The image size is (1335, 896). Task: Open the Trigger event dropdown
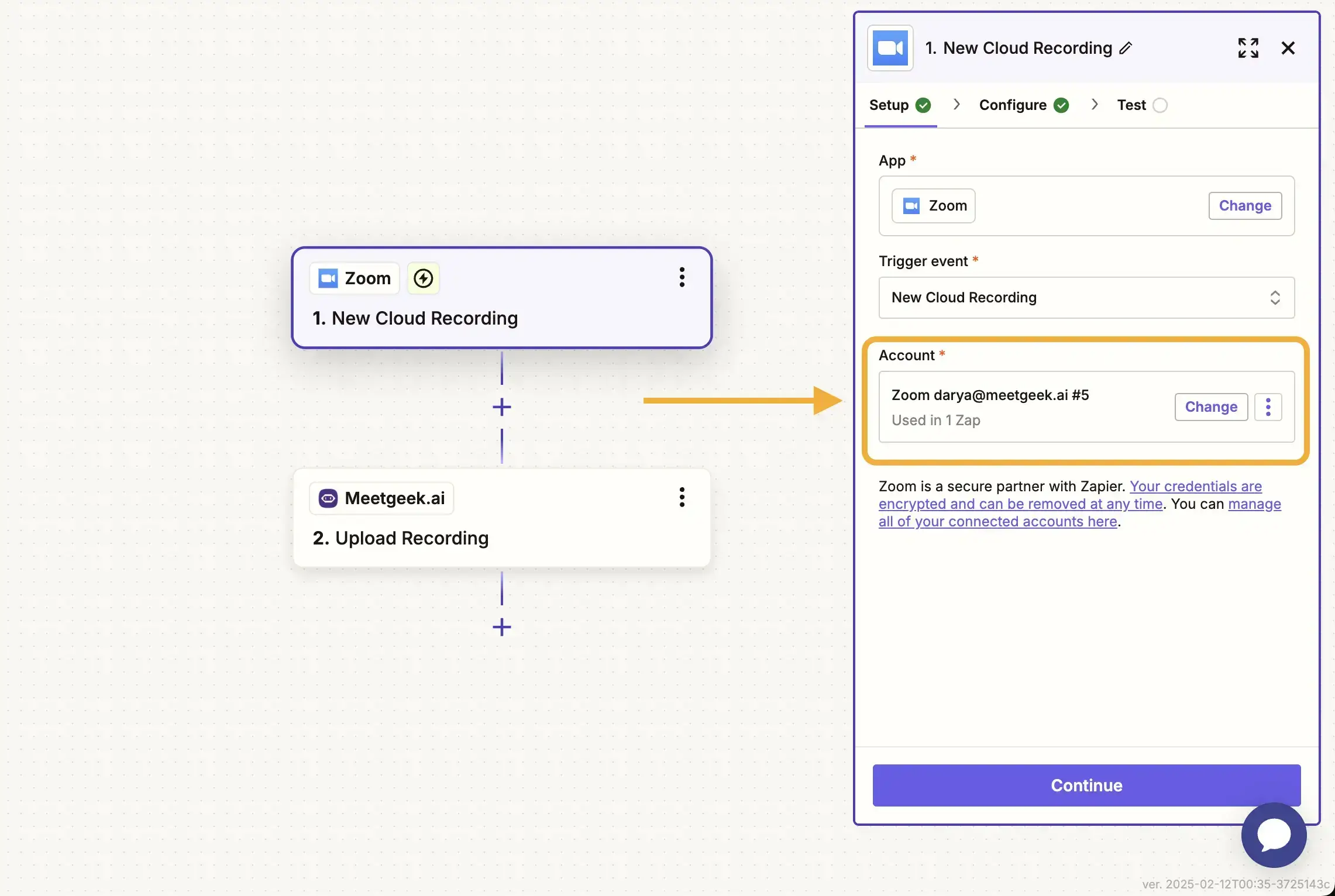1086,298
